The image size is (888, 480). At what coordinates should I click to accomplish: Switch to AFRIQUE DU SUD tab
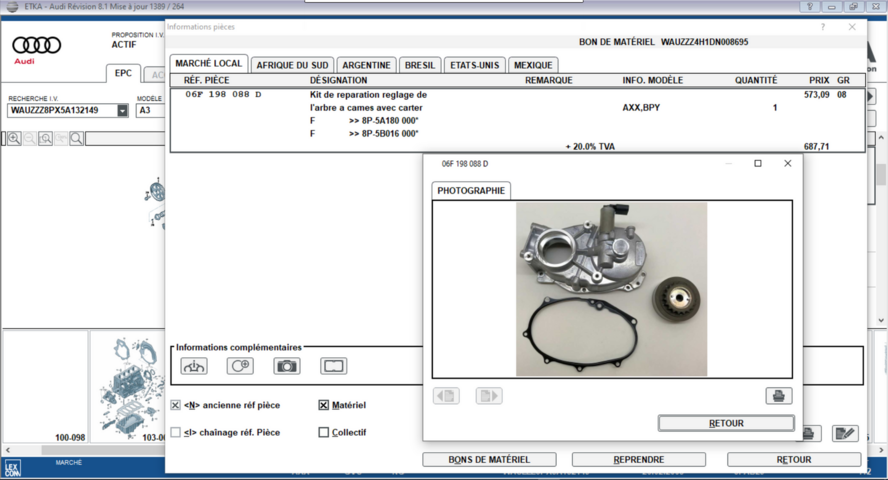click(292, 65)
